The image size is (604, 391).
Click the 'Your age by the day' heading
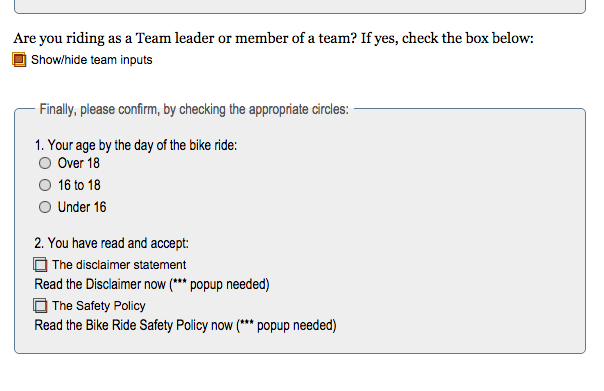(x=136, y=145)
